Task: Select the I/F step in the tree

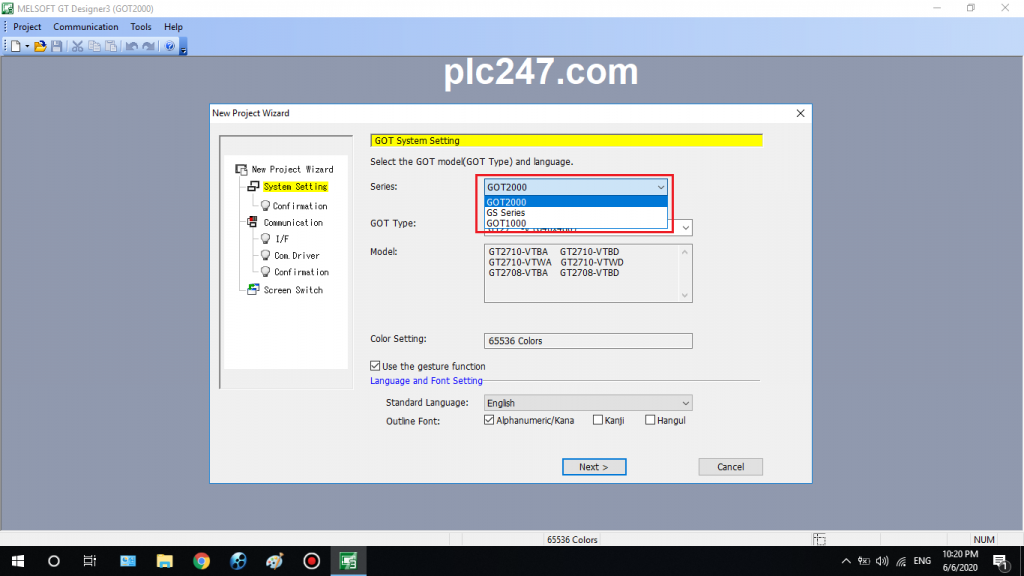Action: tap(282, 239)
